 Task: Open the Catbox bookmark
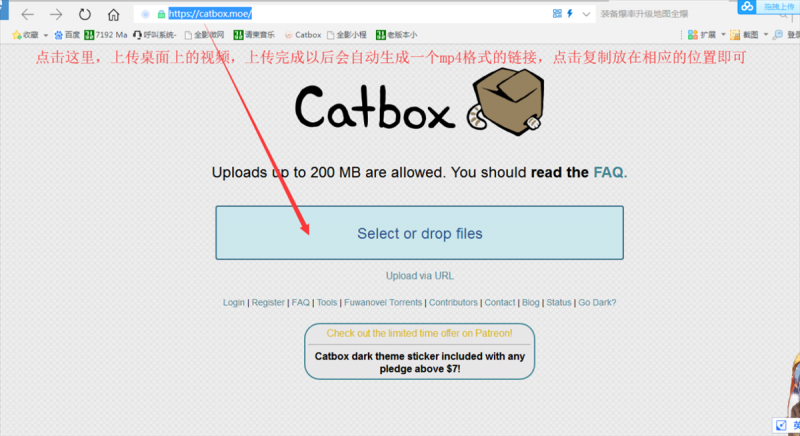click(x=303, y=35)
